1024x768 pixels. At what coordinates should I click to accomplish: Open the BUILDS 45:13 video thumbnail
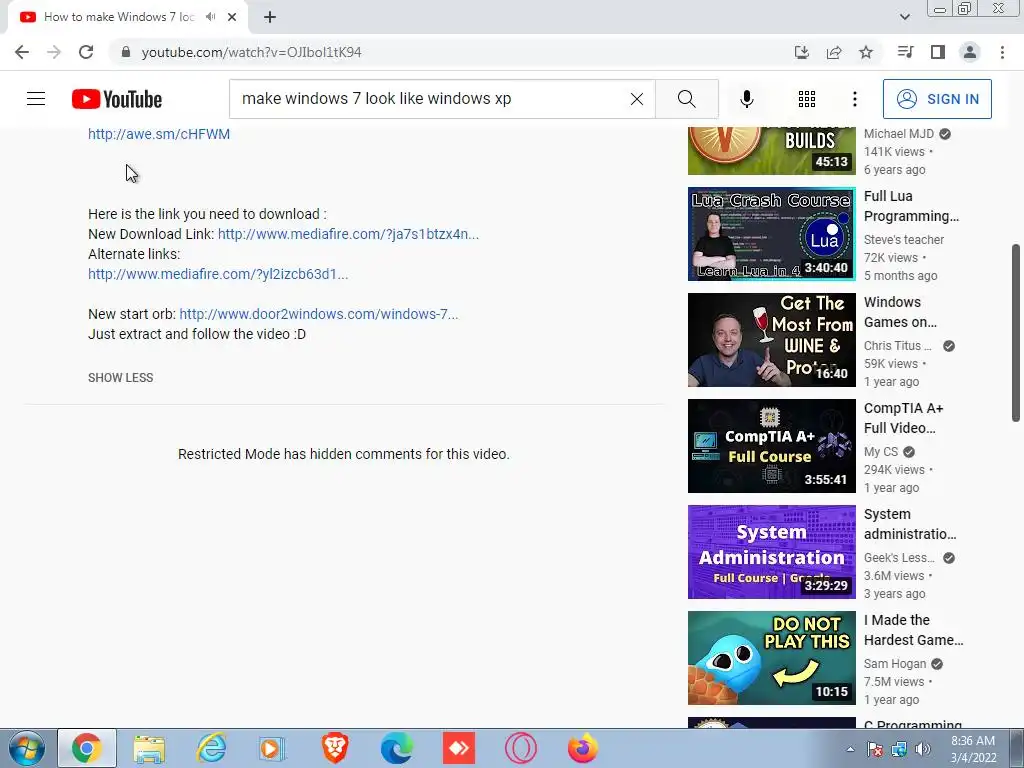click(771, 151)
